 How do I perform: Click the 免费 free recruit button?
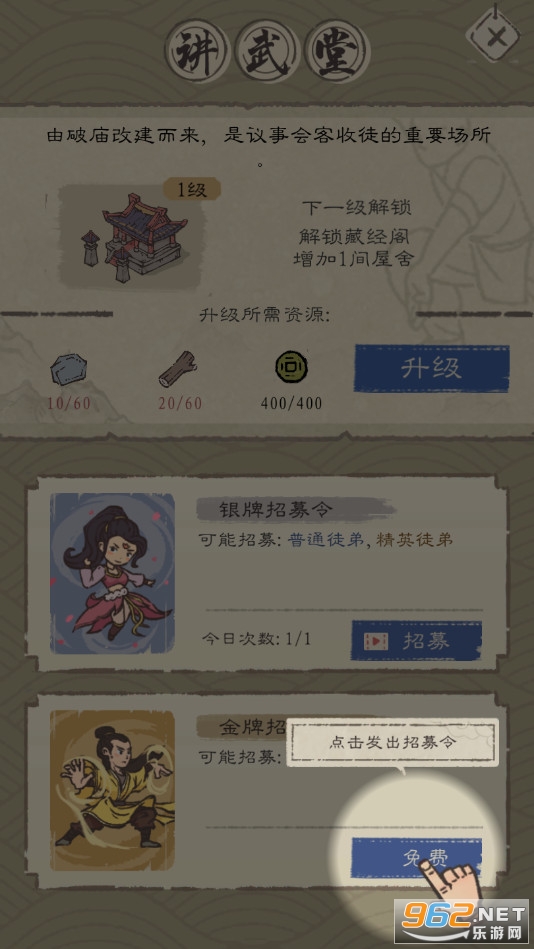point(417,857)
